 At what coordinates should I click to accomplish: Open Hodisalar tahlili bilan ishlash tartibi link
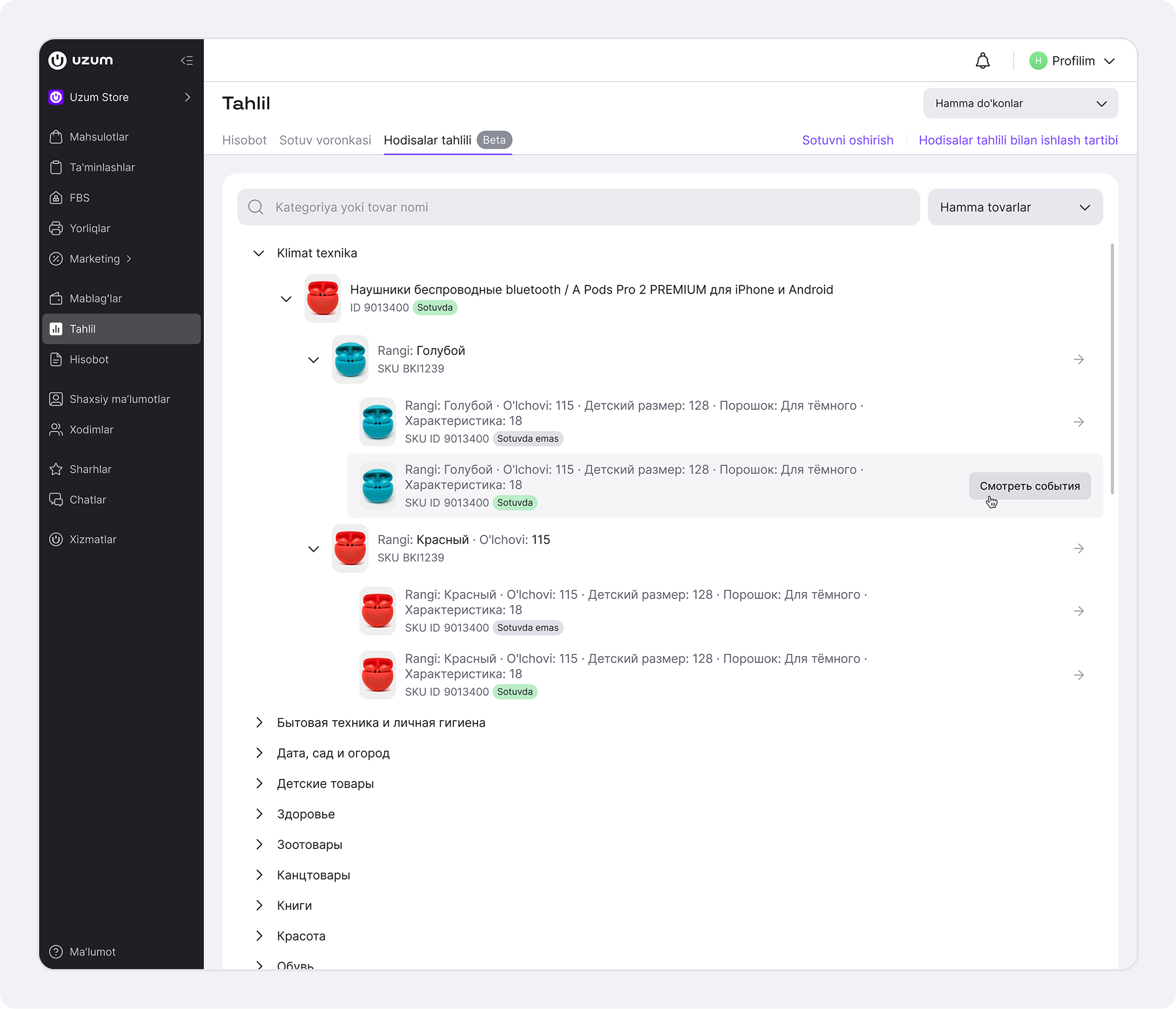coord(1018,141)
